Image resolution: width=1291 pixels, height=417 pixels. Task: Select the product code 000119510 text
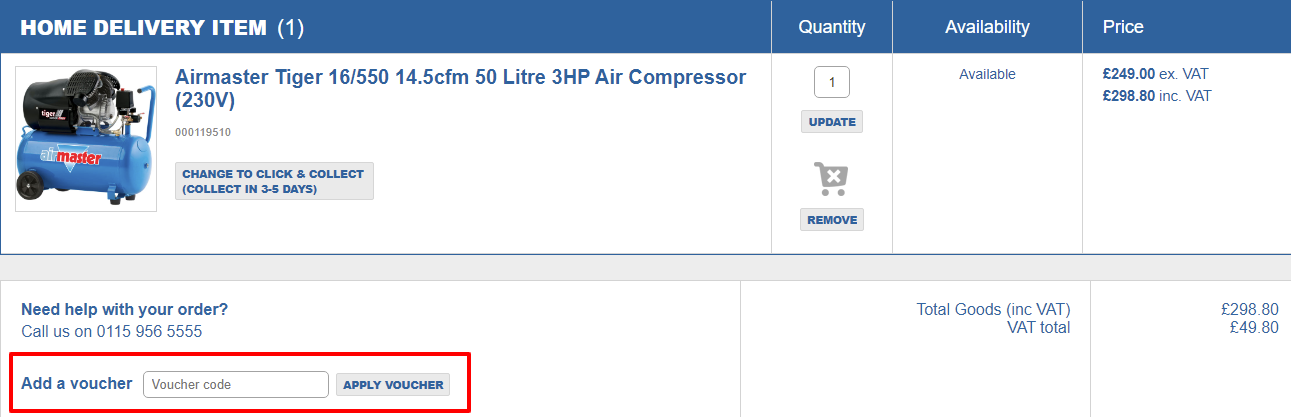tap(203, 132)
